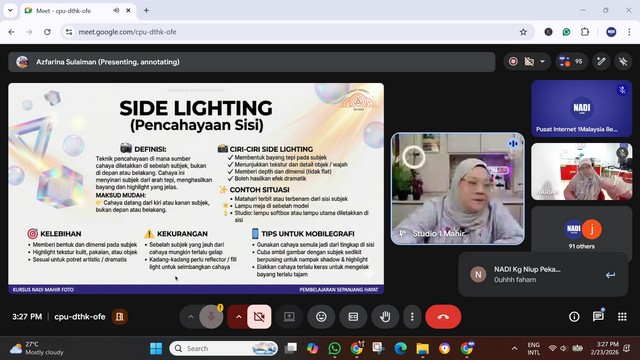The image size is (640, 360).
Task: Turn on the camera
Action: [x=259, y=317]
